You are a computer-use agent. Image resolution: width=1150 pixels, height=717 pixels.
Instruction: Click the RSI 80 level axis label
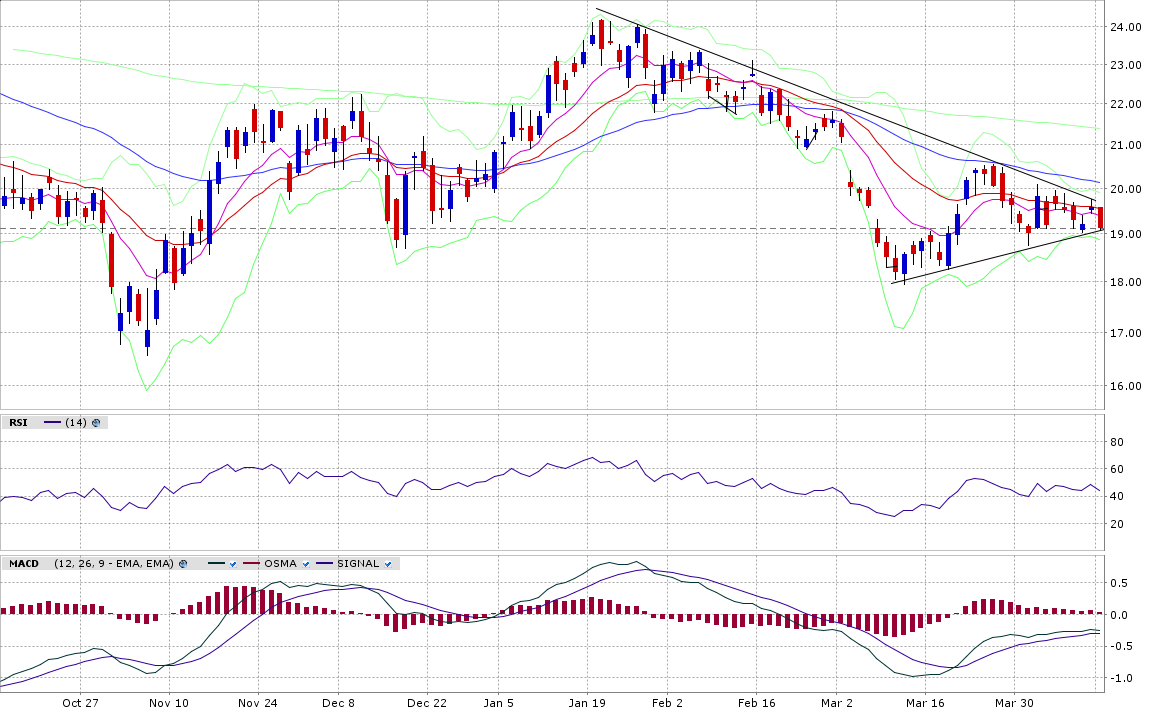click(x=1117, y=442)
